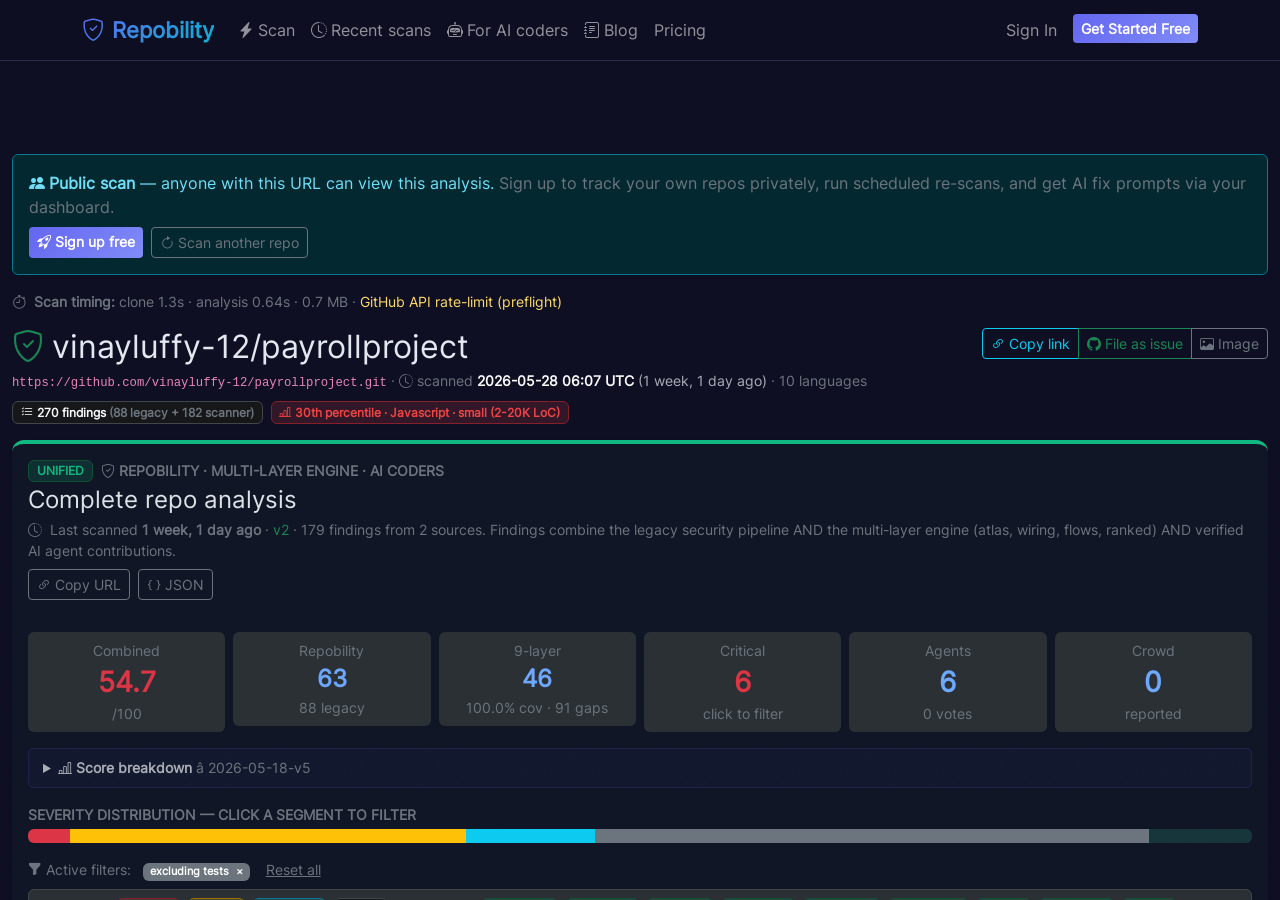Click Get Started Free button
Screen dimensions: 1280x900
coord(1135,29)
